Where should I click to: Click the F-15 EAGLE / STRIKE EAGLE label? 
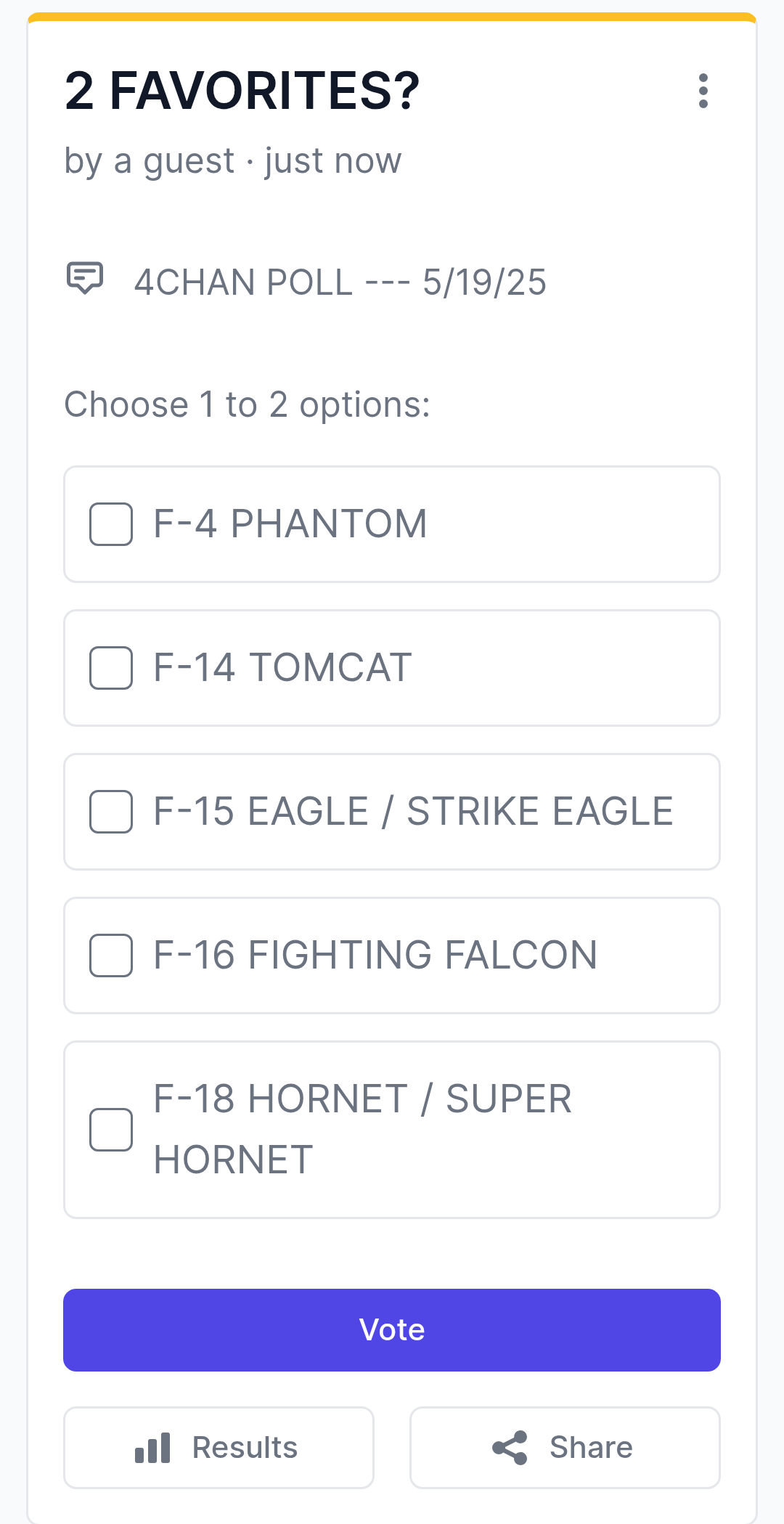(x=414, y=811)
